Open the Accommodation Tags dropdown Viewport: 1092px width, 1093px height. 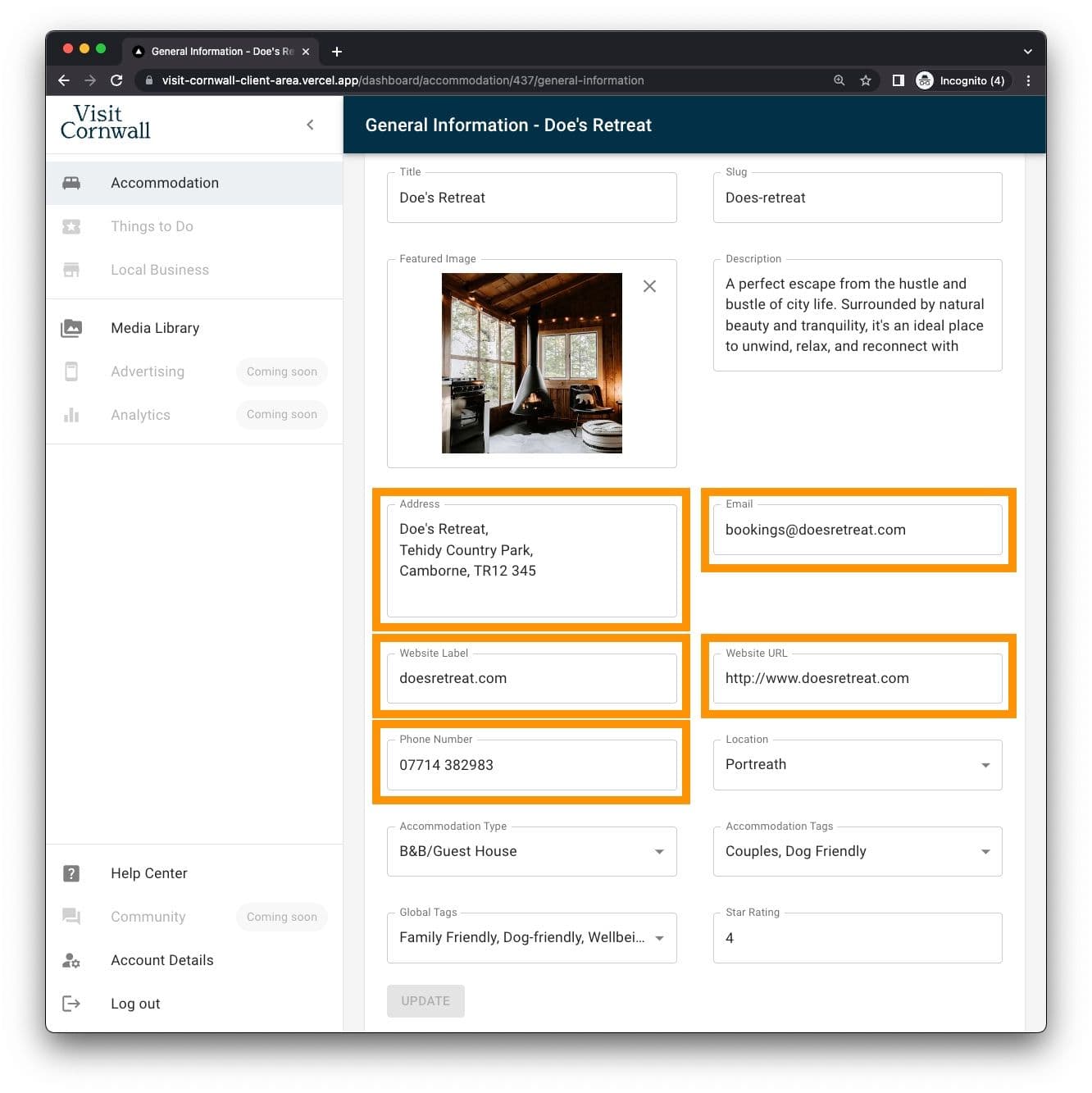point(985,852)
